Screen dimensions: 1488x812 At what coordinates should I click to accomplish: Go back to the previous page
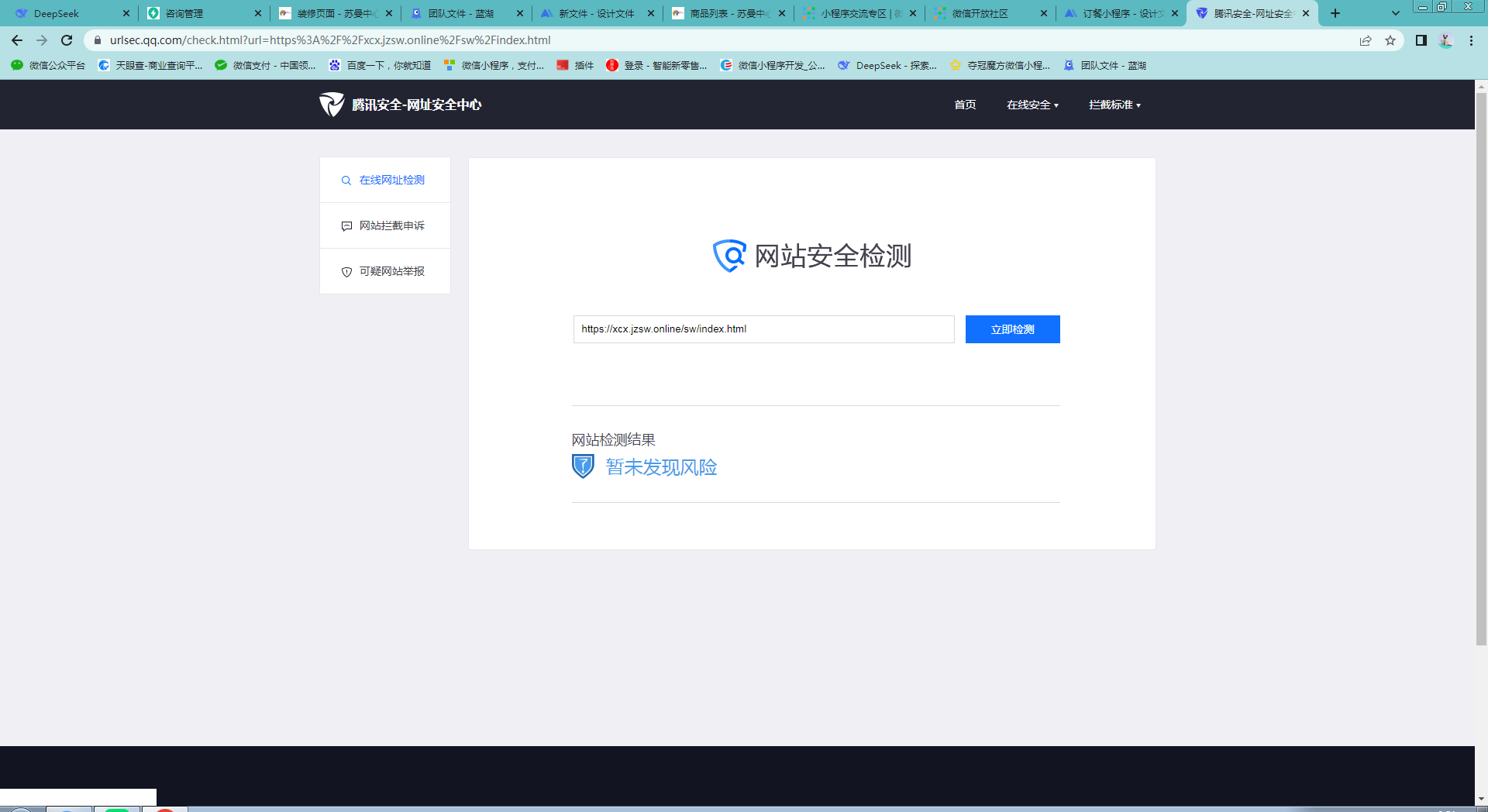tap(17, 40)
